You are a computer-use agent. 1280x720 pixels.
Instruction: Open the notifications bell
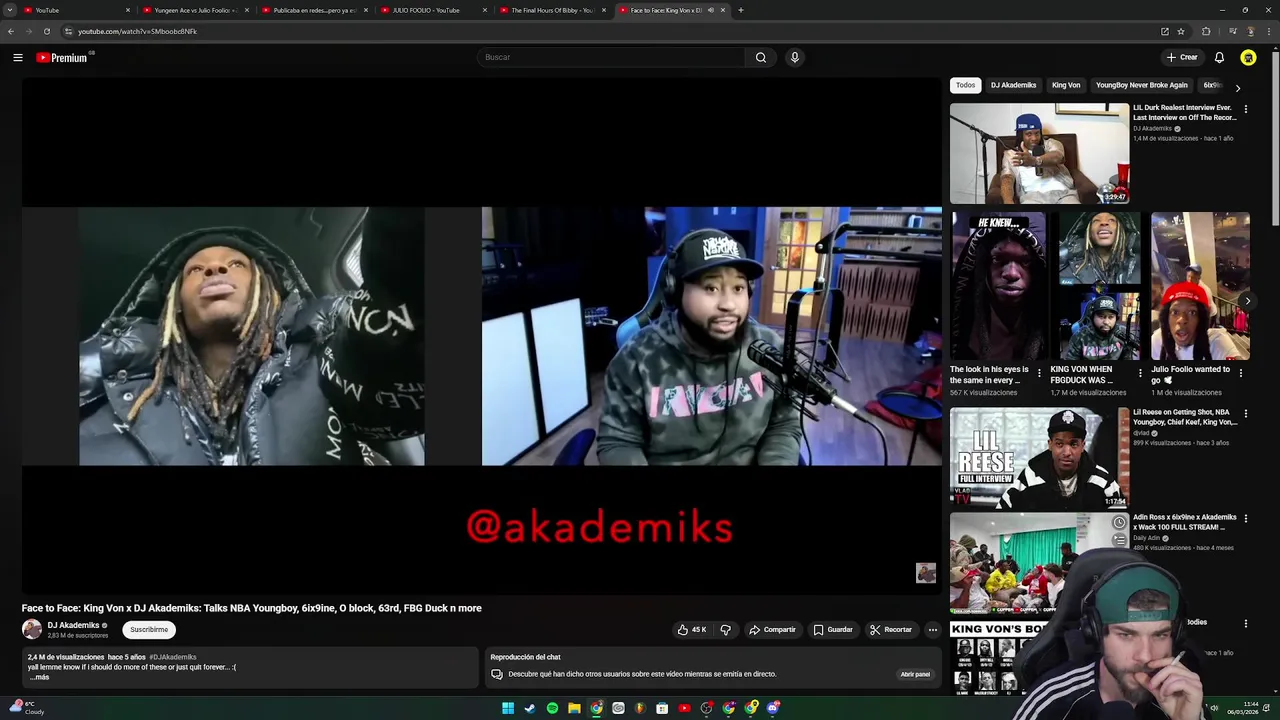tap(1219, 58)
